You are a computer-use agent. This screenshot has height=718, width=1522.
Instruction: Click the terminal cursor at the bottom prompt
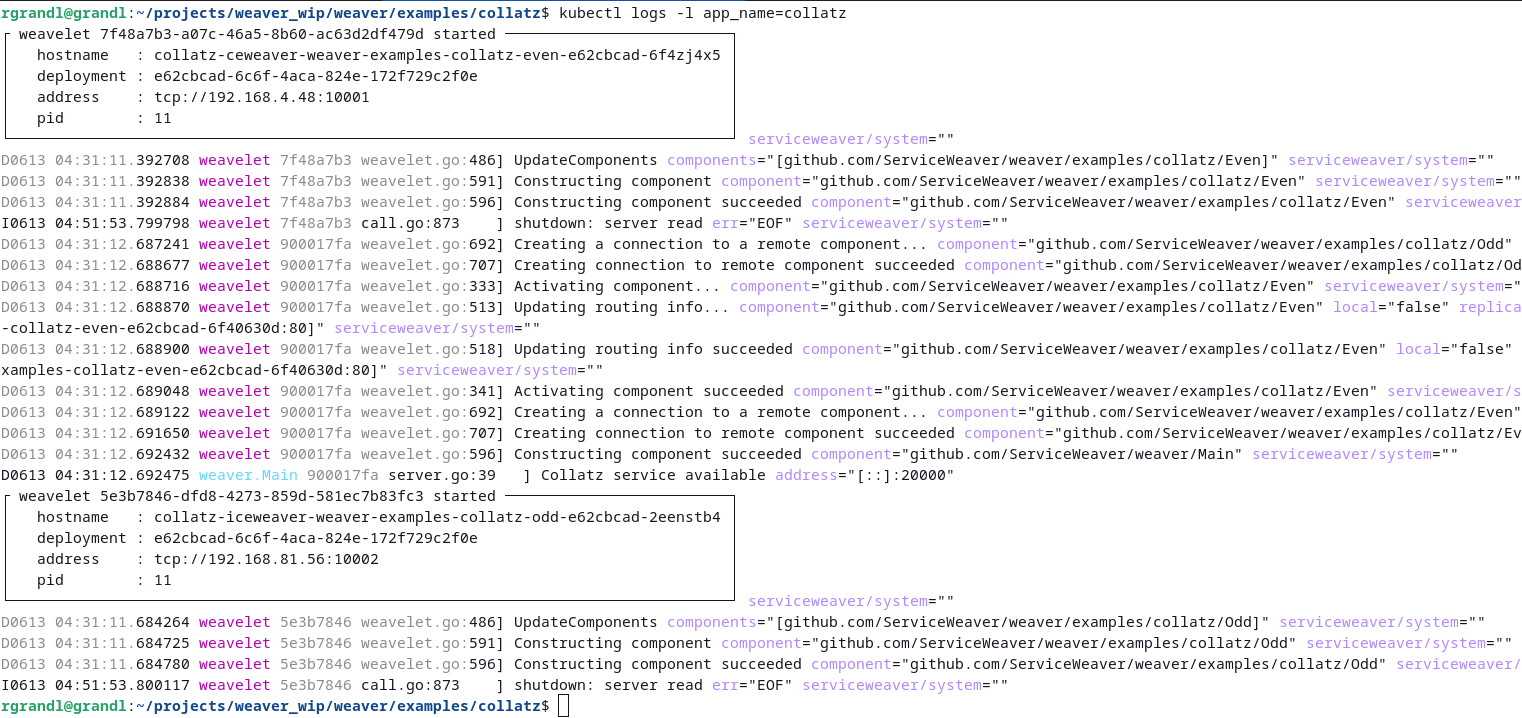point(564,706)
